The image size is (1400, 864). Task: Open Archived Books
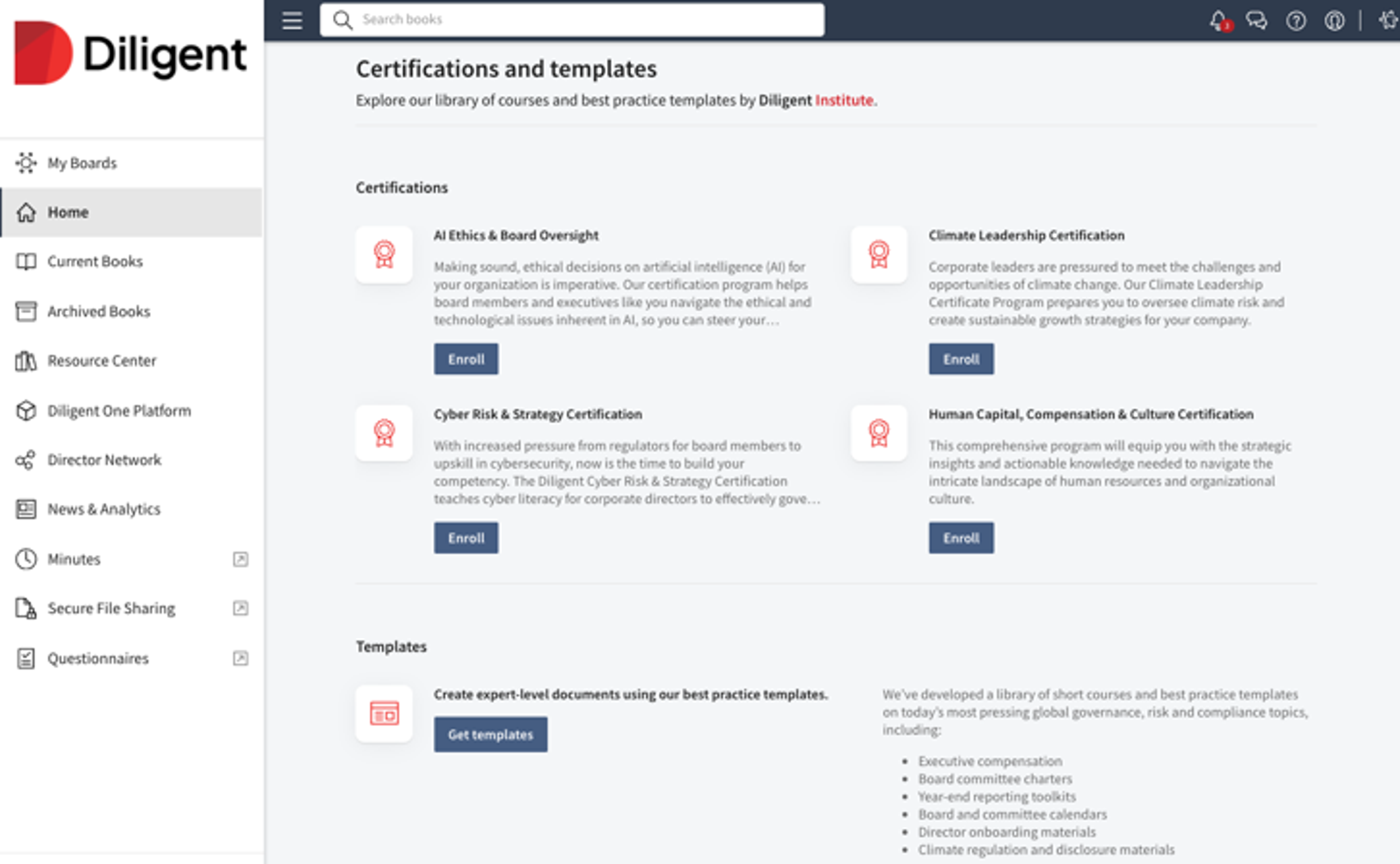tap(131, 311)
